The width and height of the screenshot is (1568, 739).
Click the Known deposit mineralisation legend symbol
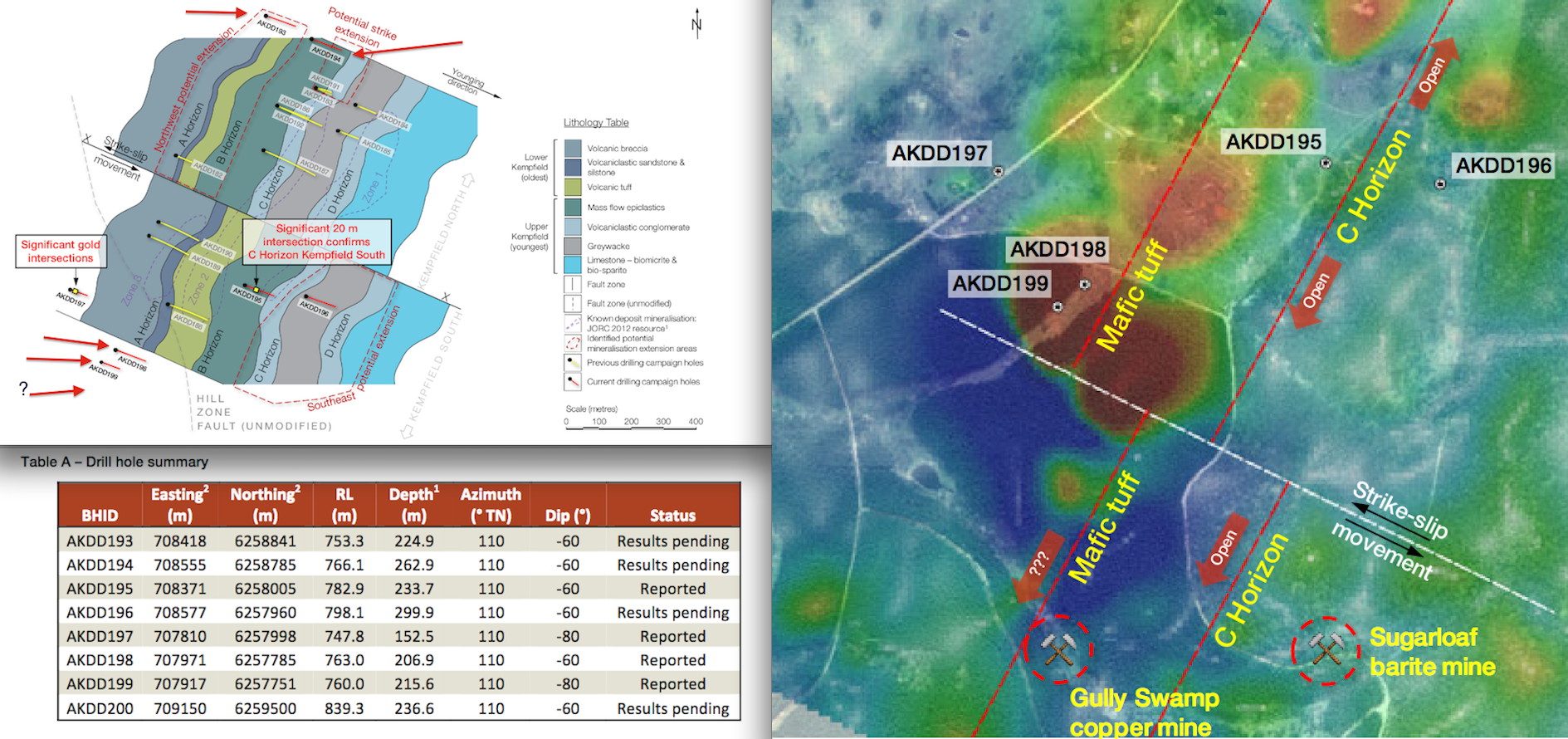(572, 324)
